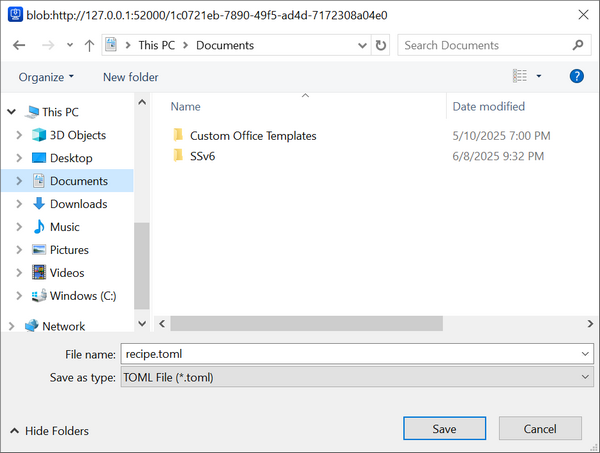Image resolution: width=600 pixels, height=453 pixels.
Task: Click the horizontal scrollbar thumb
Action: pyautogui.click(x=307, y=324)
